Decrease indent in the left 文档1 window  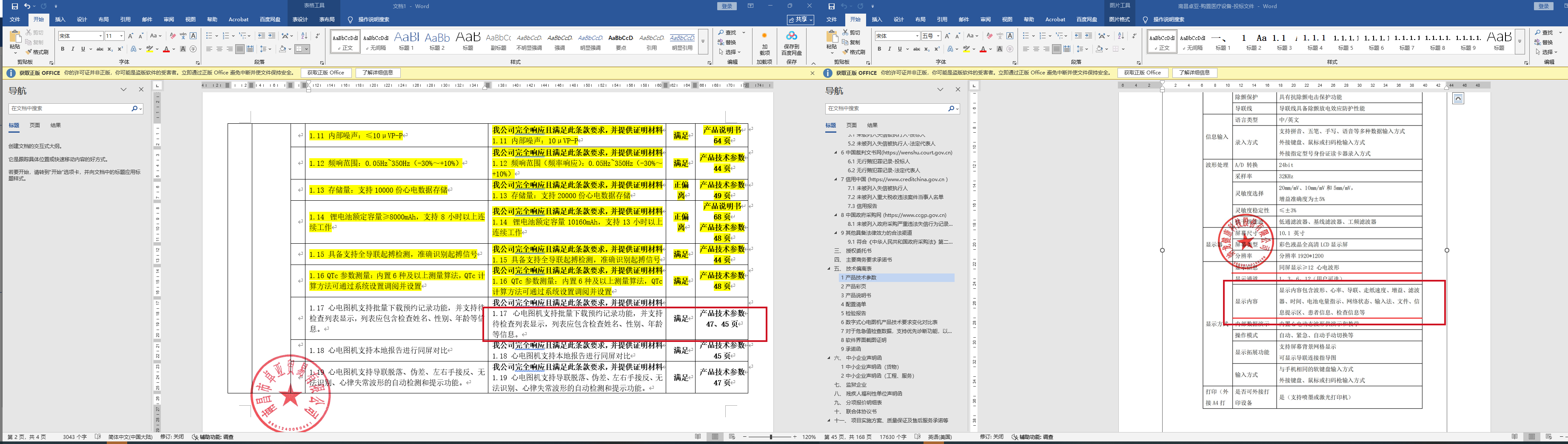(261, 36)
